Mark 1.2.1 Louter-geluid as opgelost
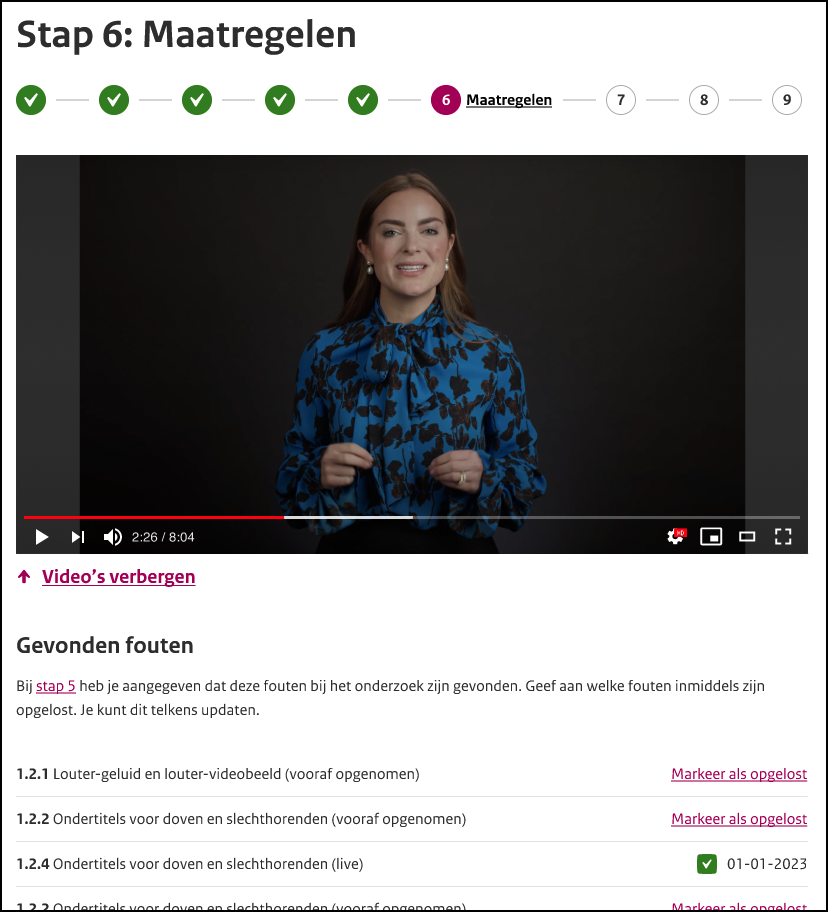 click(x=739, y=774)
